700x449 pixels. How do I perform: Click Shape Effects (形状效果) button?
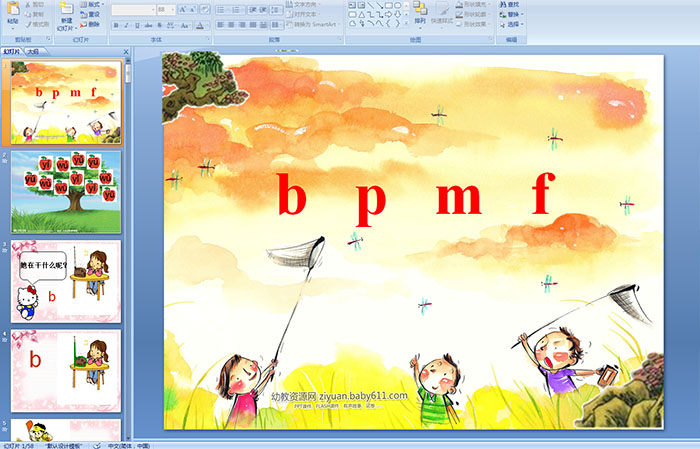click(473, 24)
